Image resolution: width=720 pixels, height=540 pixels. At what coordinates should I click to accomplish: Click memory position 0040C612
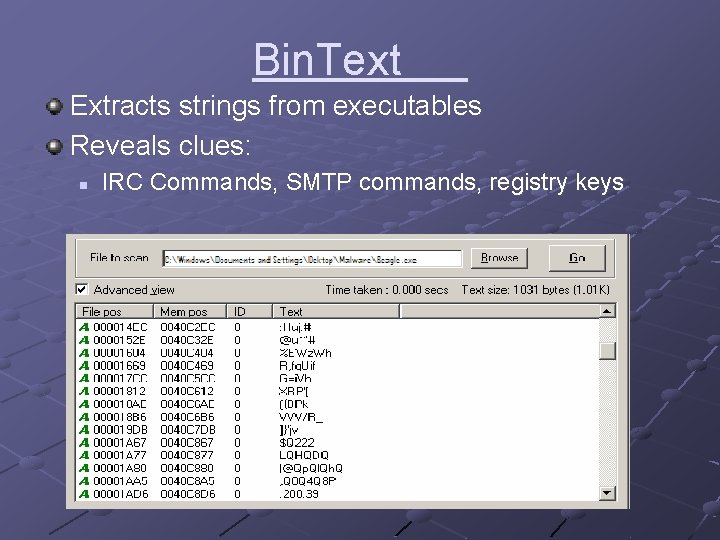(x=187, y=391)
